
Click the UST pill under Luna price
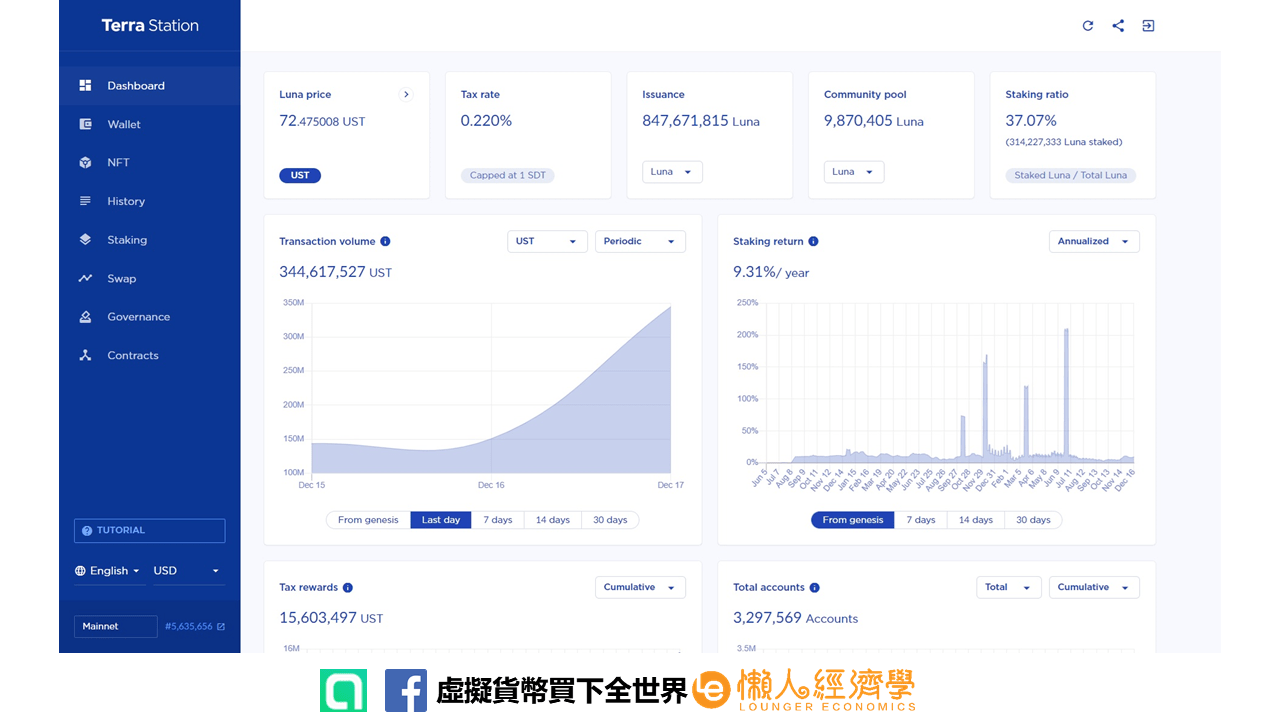pos(300,175)
